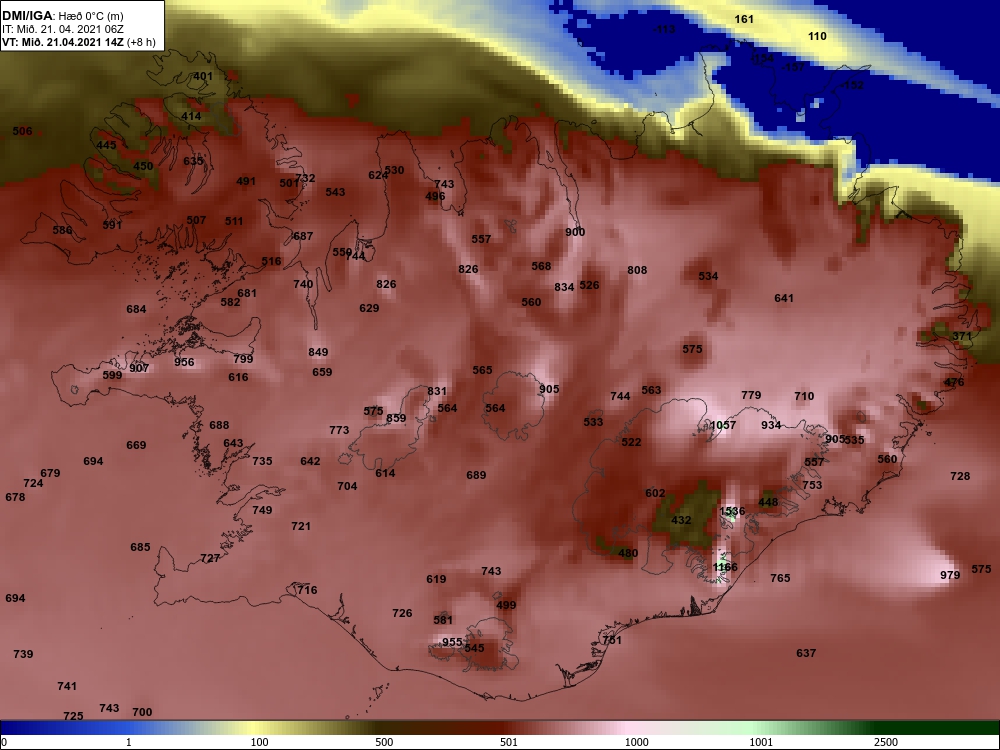
Task: Select the map value '831'
Action: click(437, 391)
